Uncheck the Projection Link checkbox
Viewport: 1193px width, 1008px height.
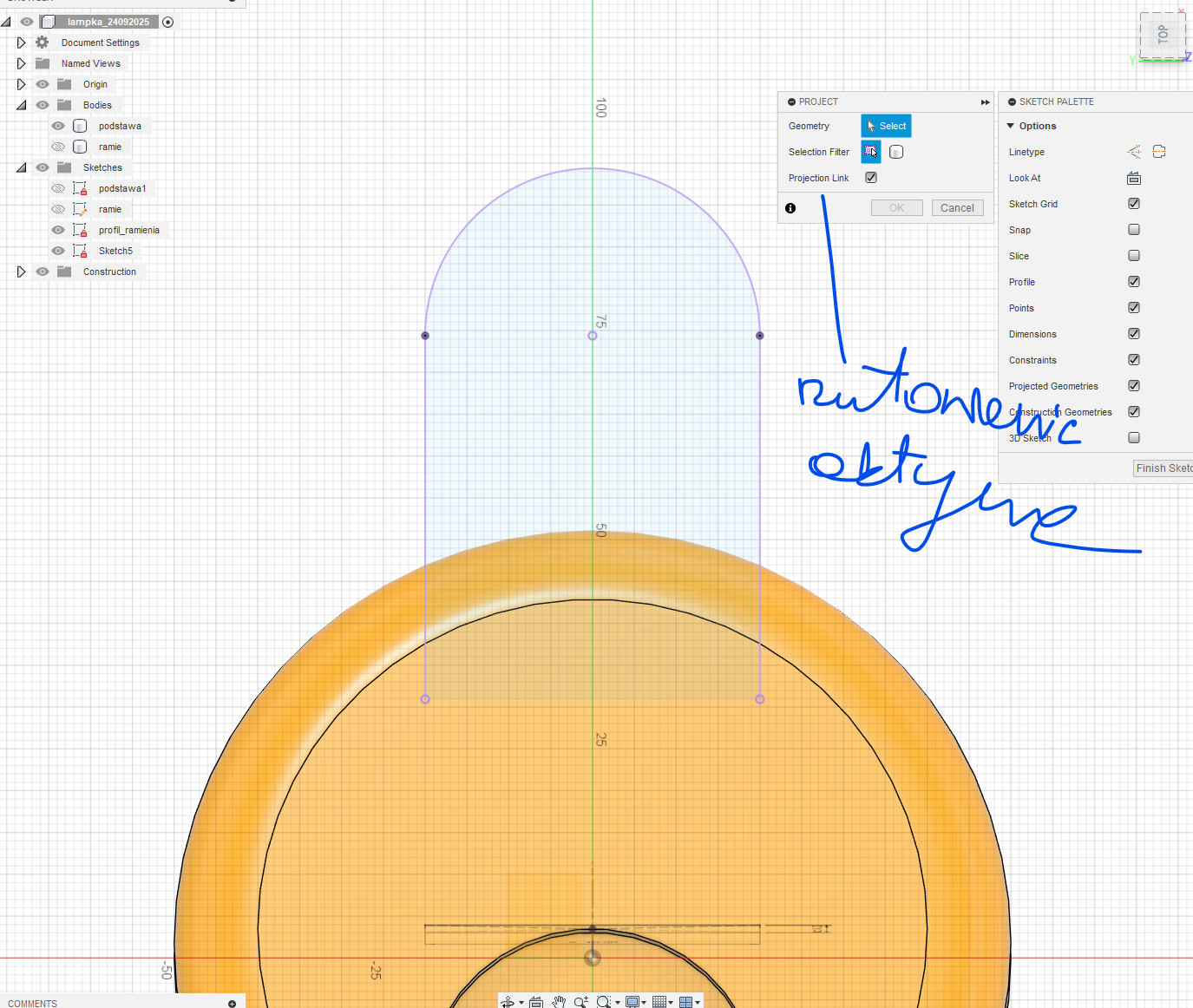[871, 178]
